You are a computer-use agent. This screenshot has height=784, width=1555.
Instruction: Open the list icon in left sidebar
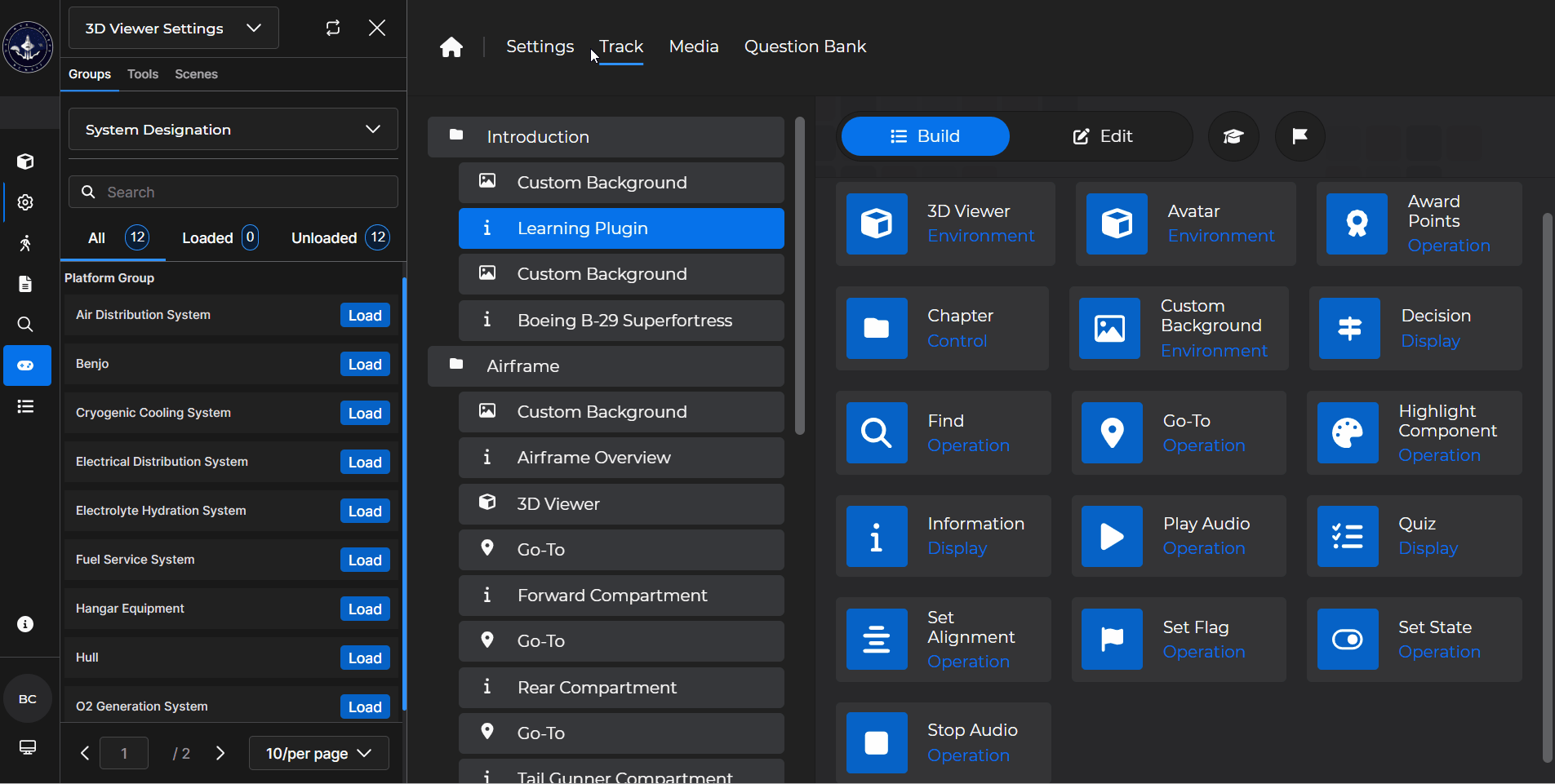coord(25,406)
